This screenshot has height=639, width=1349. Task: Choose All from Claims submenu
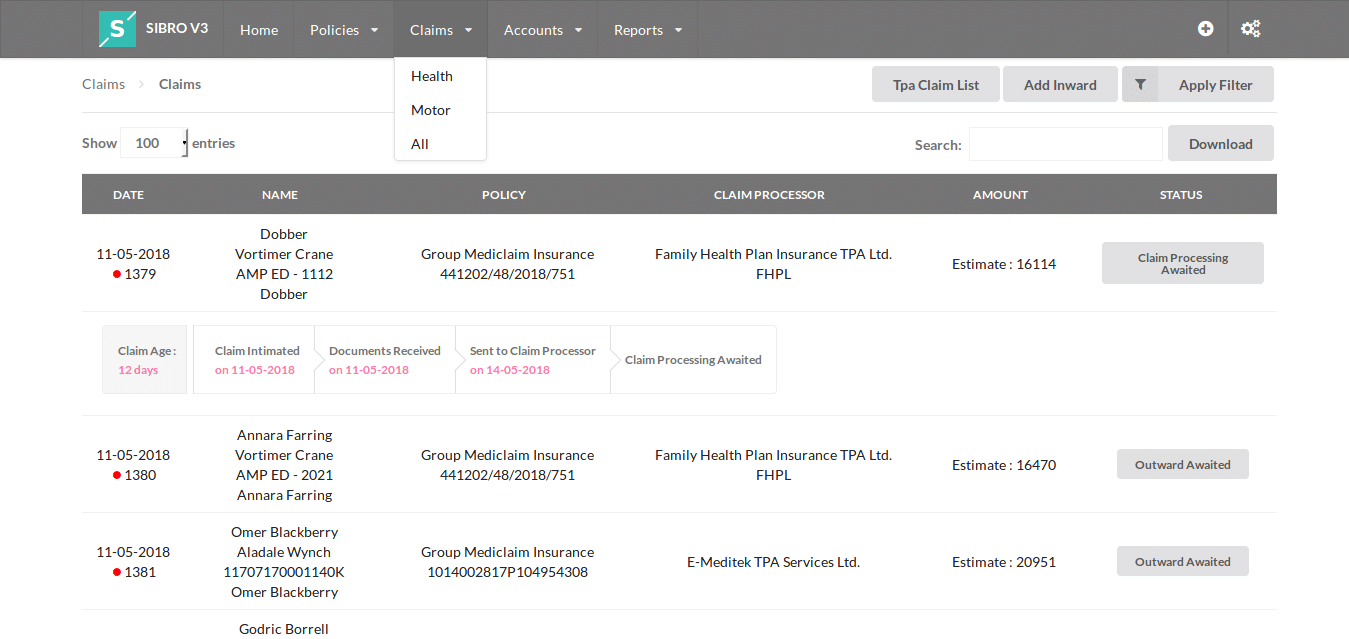[420, 144]
